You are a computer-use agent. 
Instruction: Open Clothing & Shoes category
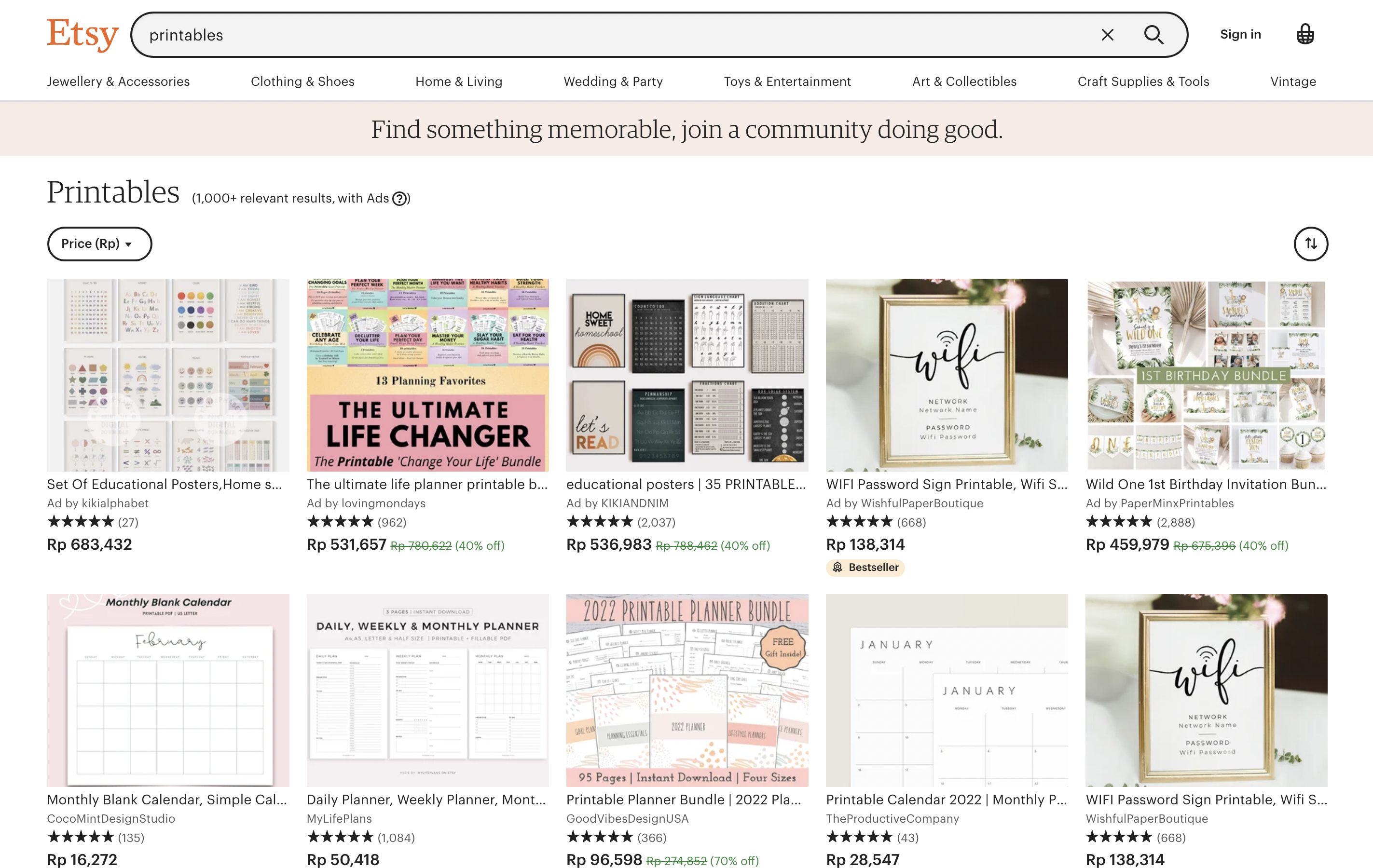[302, 81]
